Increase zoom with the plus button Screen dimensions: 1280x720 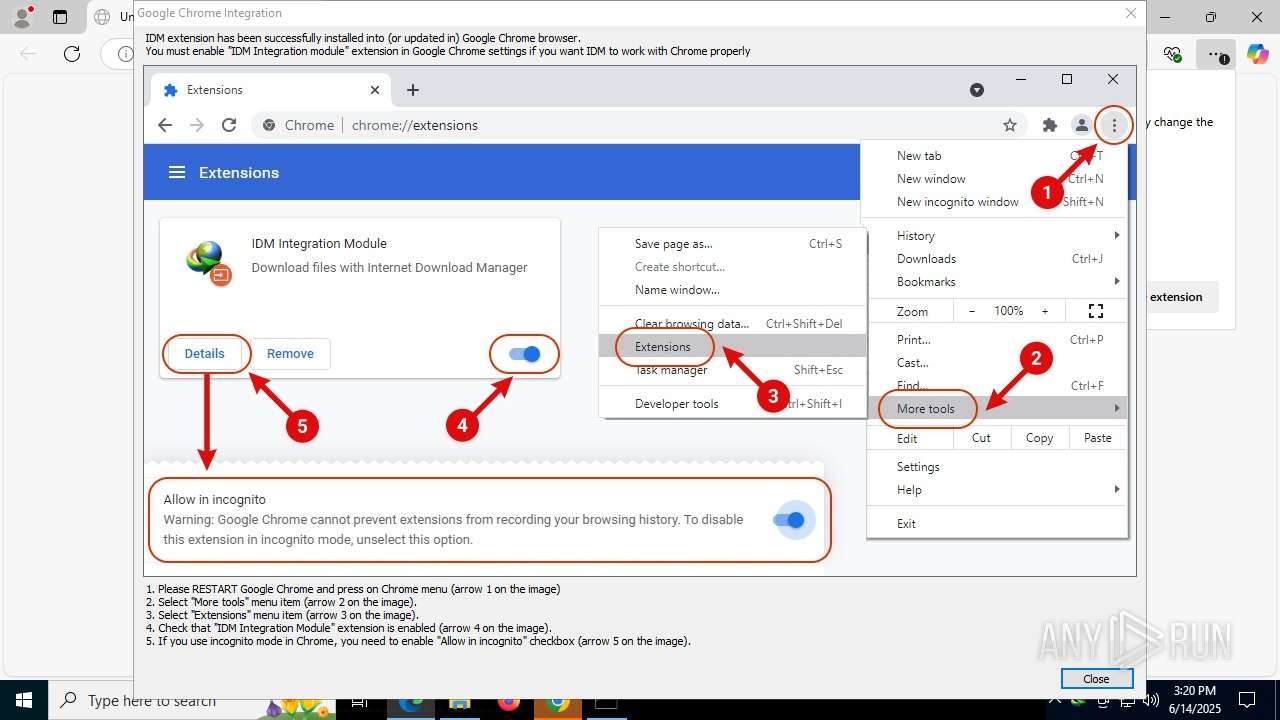click(x=1046, y=311)
